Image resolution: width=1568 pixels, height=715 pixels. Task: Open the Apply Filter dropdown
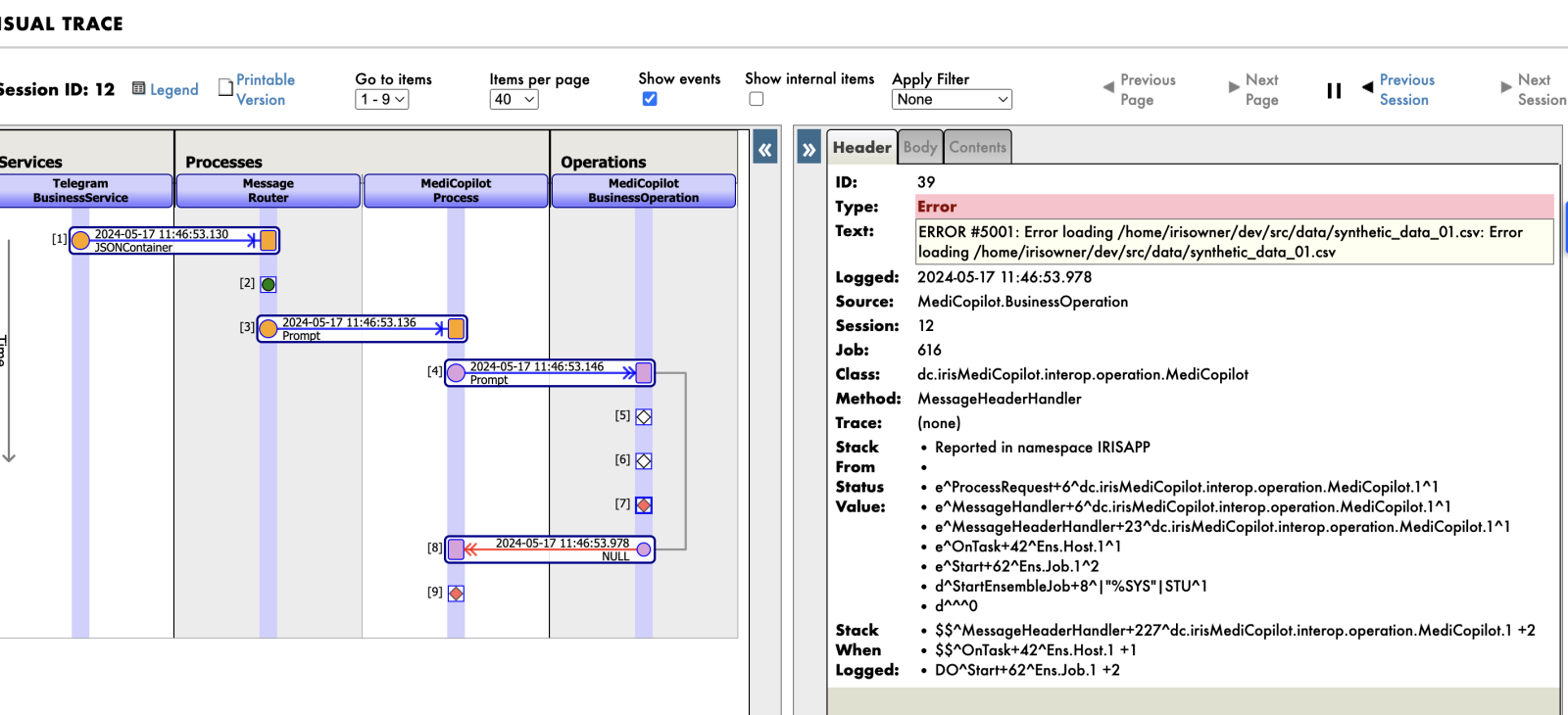click(x=951, y=100)
